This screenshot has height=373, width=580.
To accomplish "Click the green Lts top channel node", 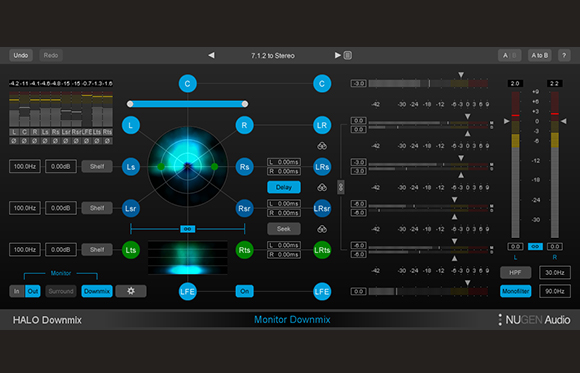I will click(131, 250).
